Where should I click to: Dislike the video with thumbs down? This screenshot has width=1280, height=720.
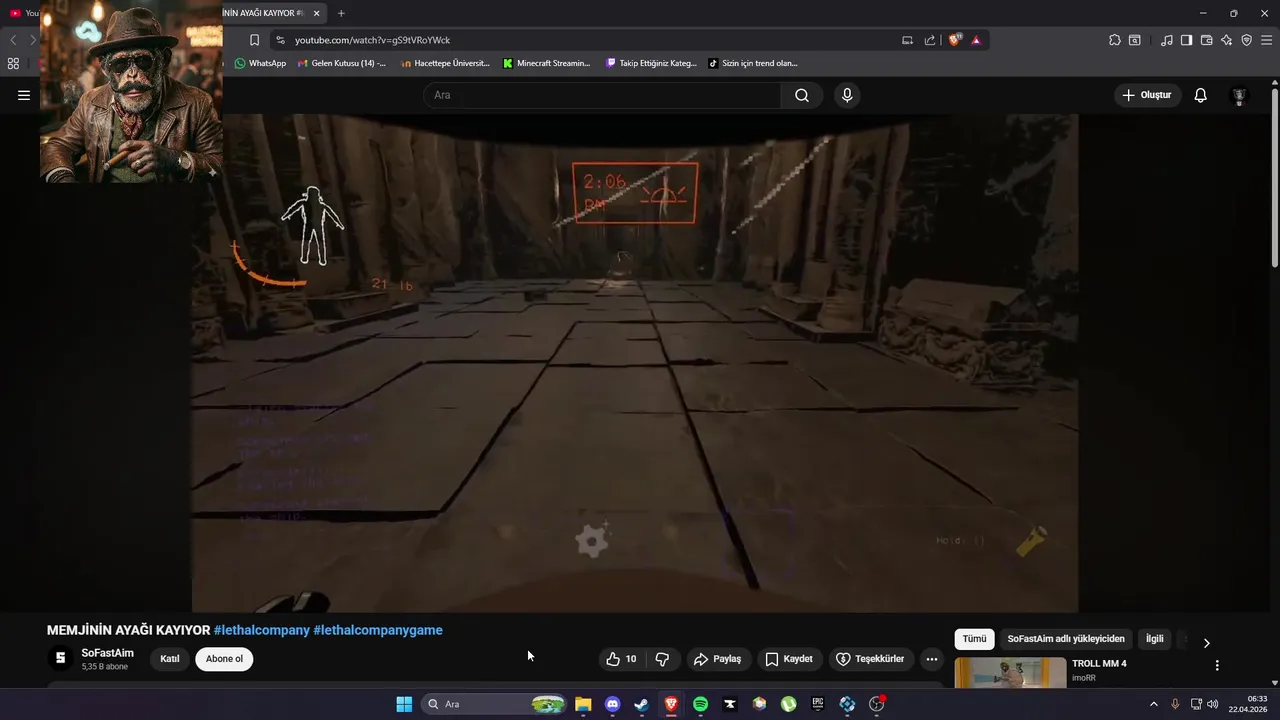(662, 659)
